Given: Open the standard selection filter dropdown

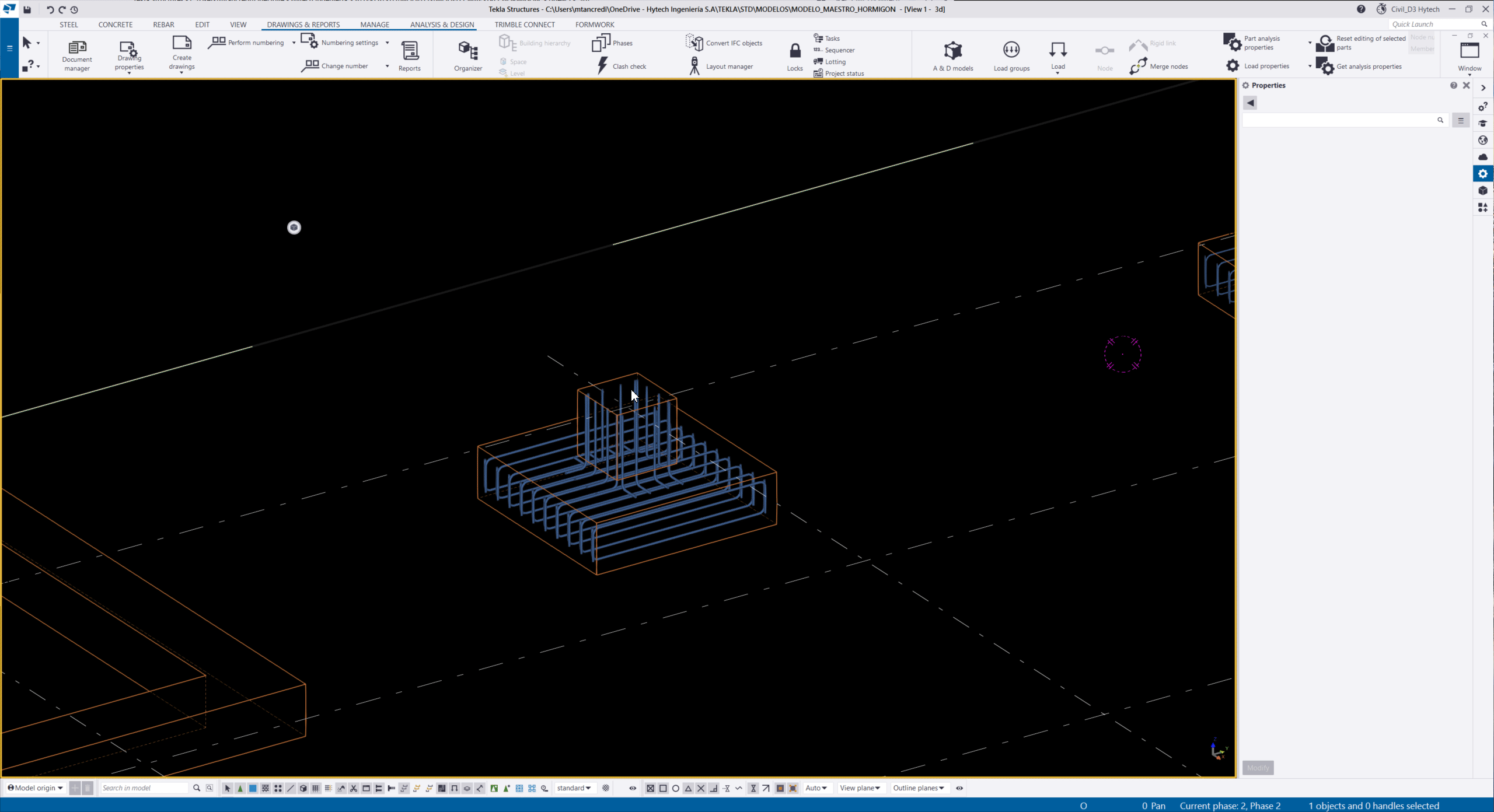Looking at the screenshot, I should tap(574, 788).
